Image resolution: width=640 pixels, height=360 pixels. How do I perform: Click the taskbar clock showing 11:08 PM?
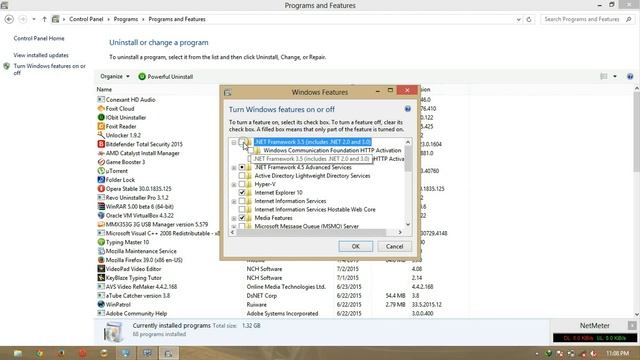(x=618, y=353)
